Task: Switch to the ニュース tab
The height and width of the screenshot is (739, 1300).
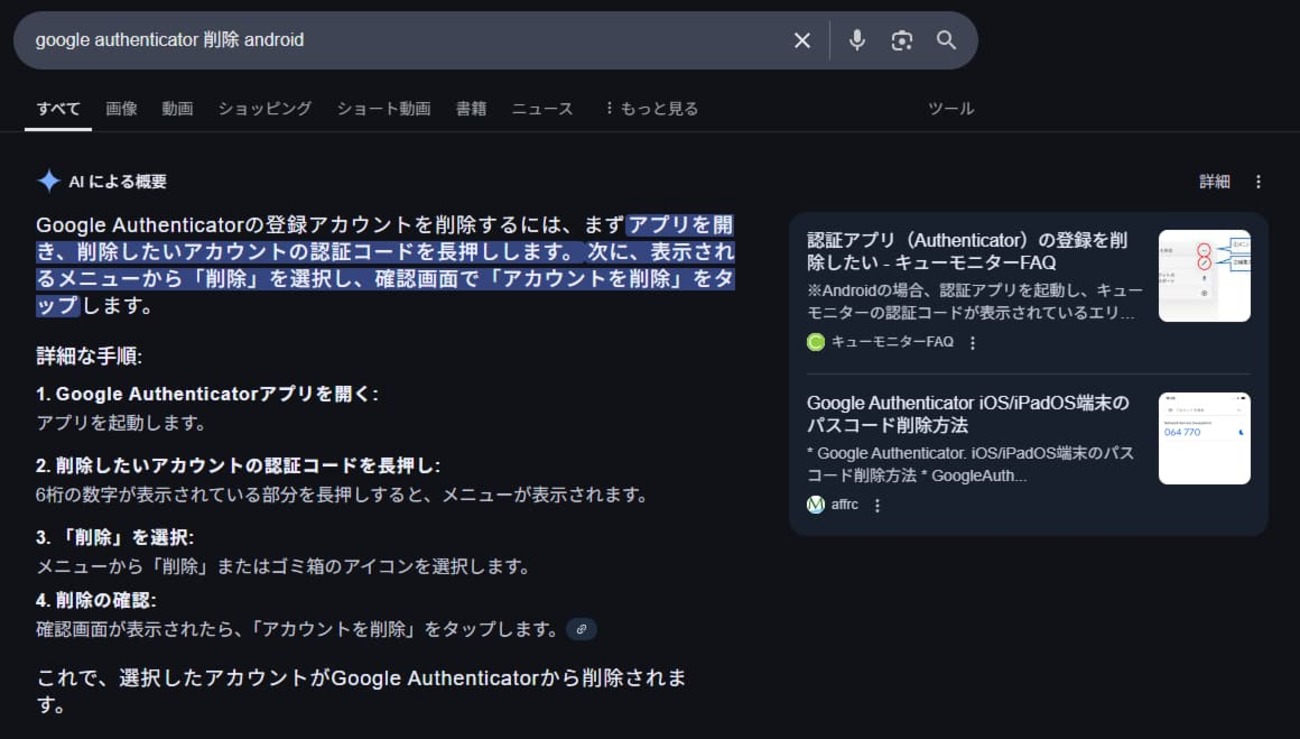Action: (x=542, y=108)
